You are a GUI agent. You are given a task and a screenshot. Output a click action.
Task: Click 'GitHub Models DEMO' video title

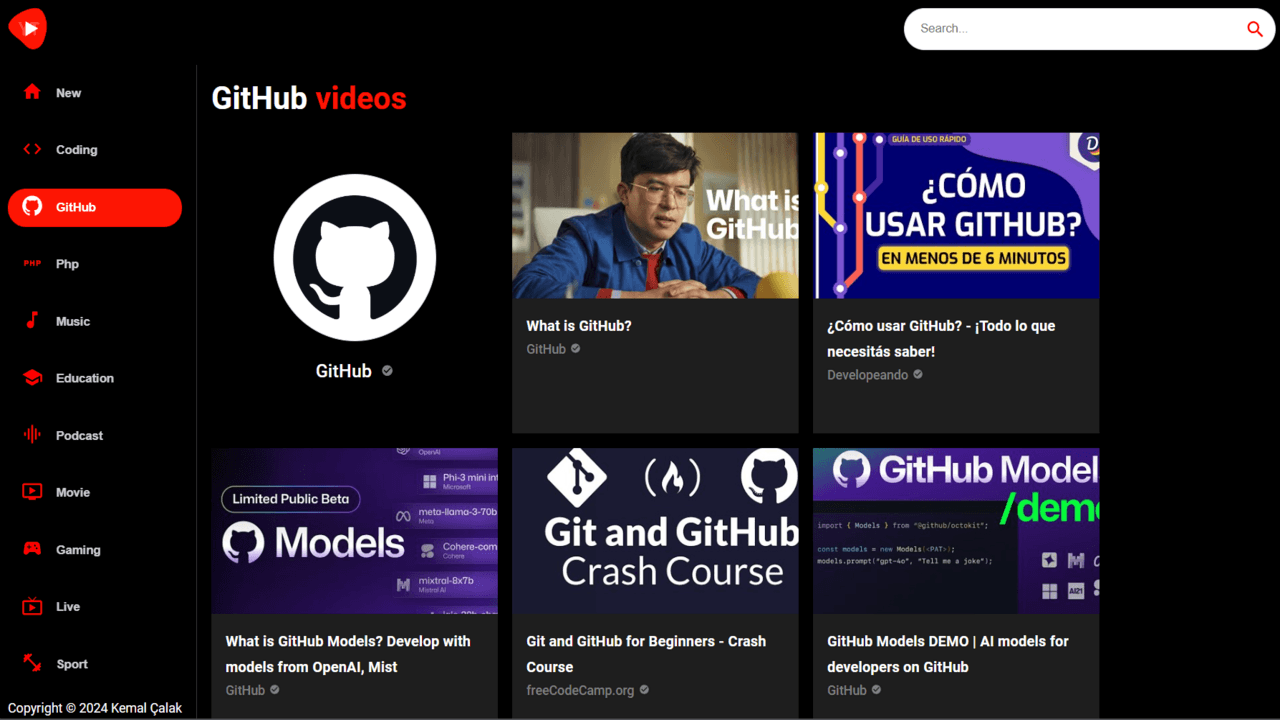pos(948,653)
